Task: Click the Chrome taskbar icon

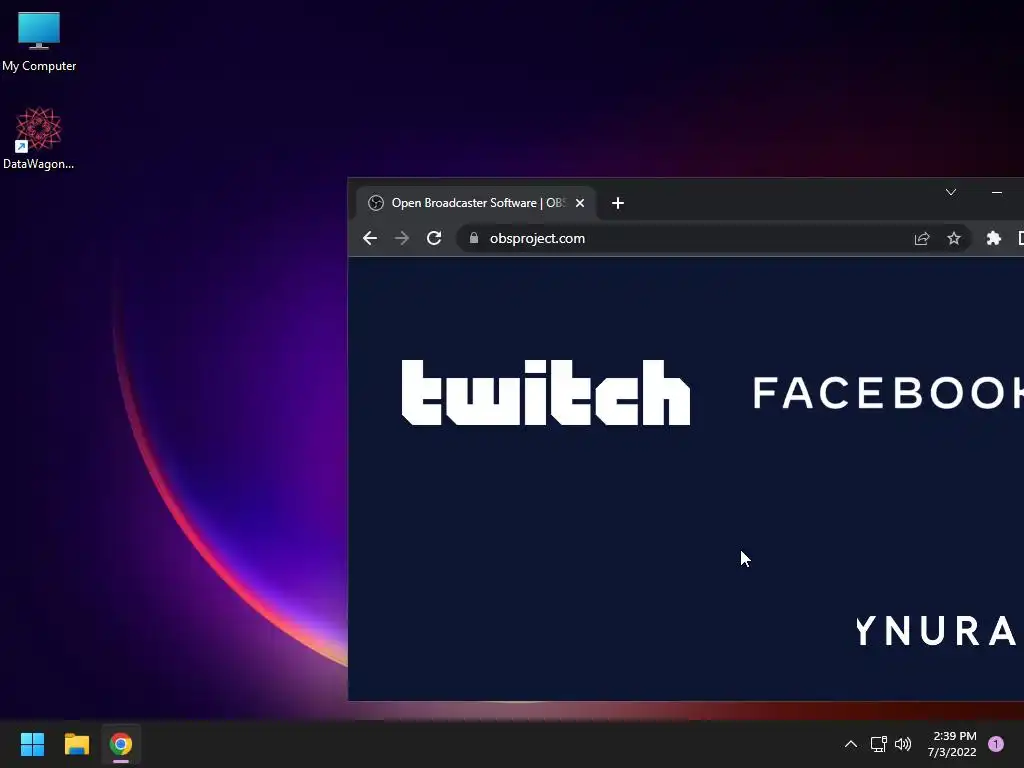Action: click(x=121, y=744)
